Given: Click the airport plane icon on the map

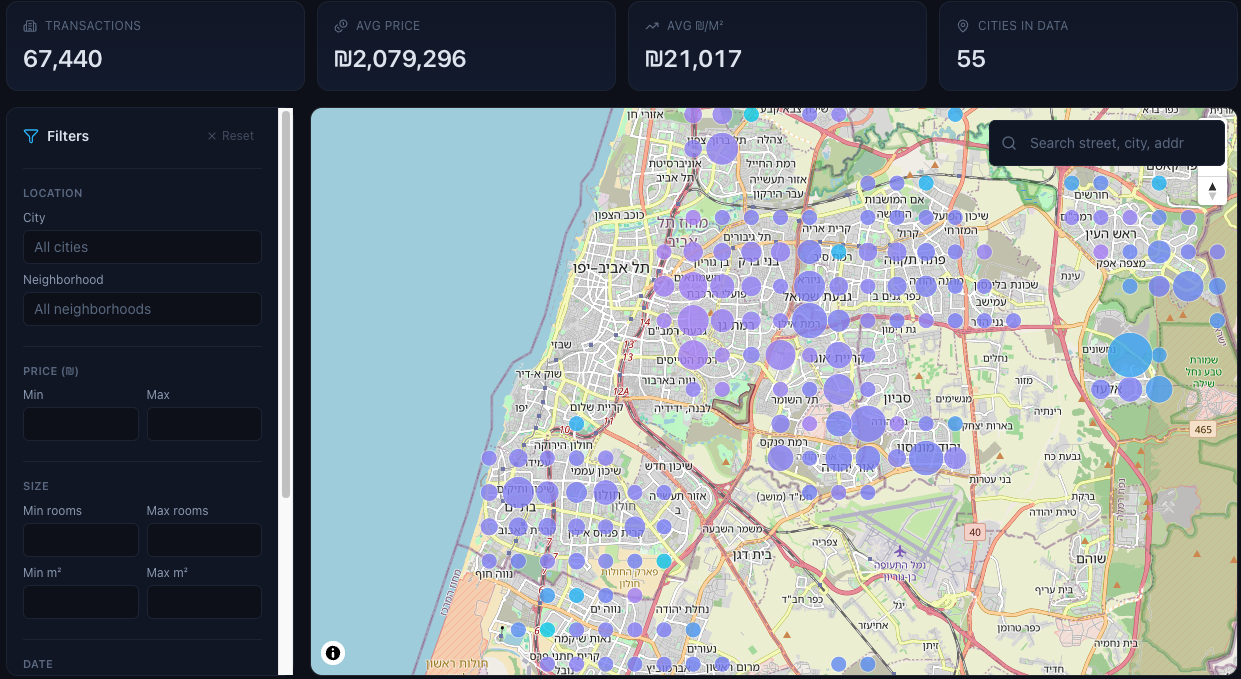Looking at the screenshot, I should pos(900,550).
